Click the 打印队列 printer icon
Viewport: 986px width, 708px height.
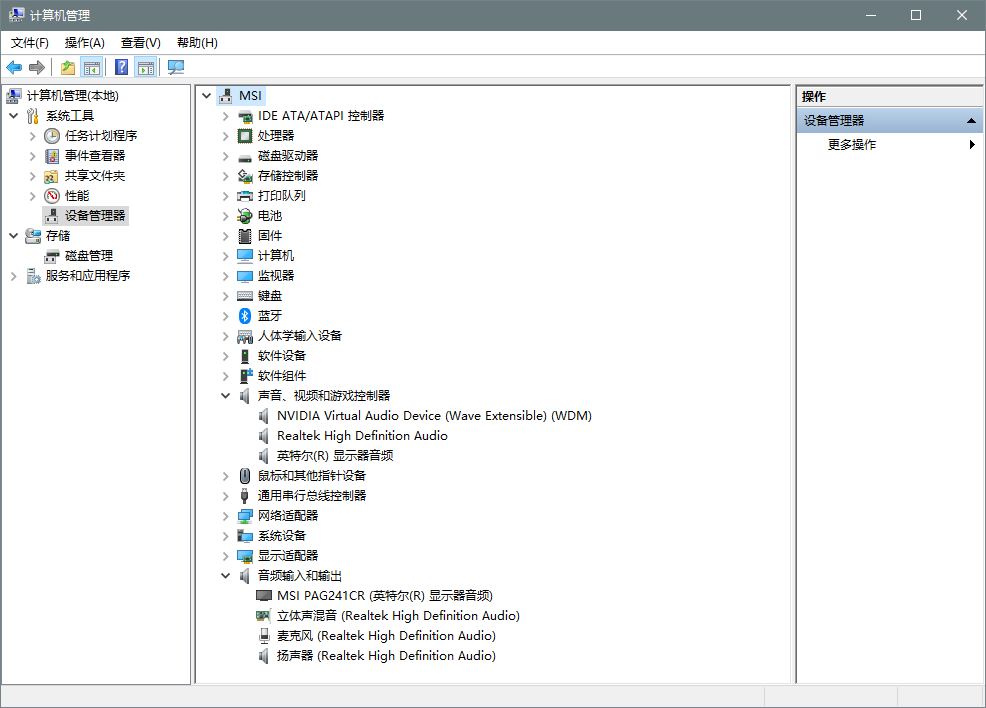(245, 196)
